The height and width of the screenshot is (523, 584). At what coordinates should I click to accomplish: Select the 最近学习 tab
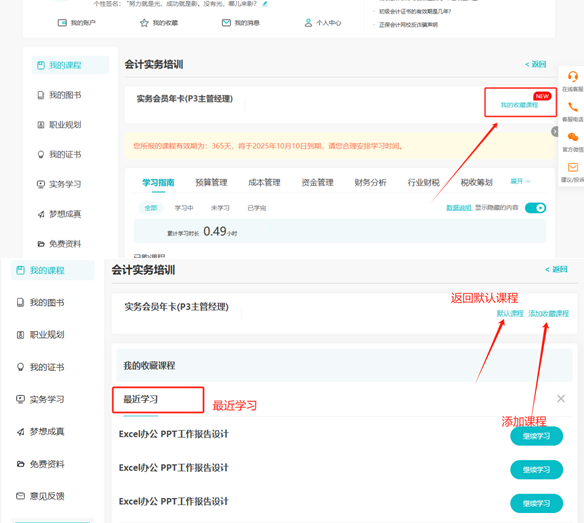[x=141, y=399]
